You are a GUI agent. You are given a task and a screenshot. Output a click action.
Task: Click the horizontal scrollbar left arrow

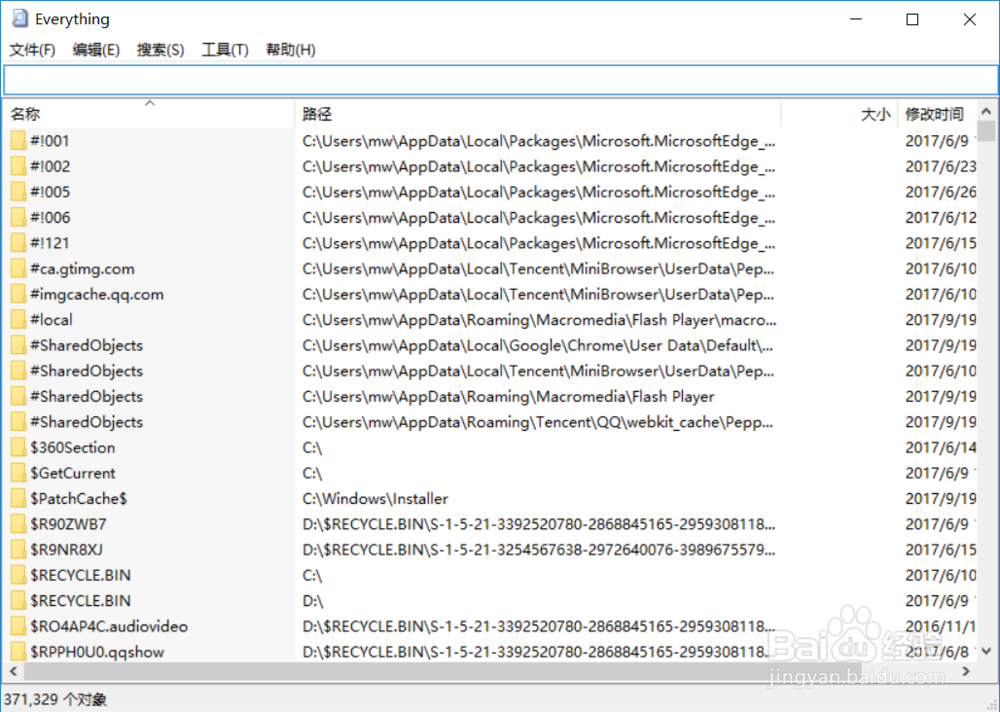(x=13, y=671)
